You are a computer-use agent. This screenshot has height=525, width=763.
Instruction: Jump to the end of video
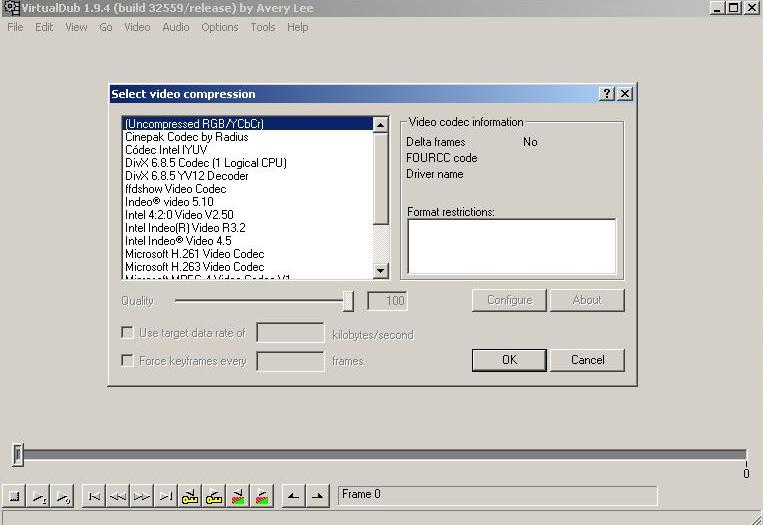[166, 496]
